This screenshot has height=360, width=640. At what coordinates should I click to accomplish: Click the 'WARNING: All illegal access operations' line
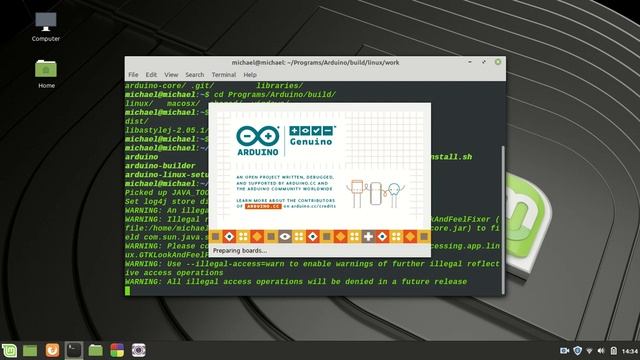click(296, 282)
